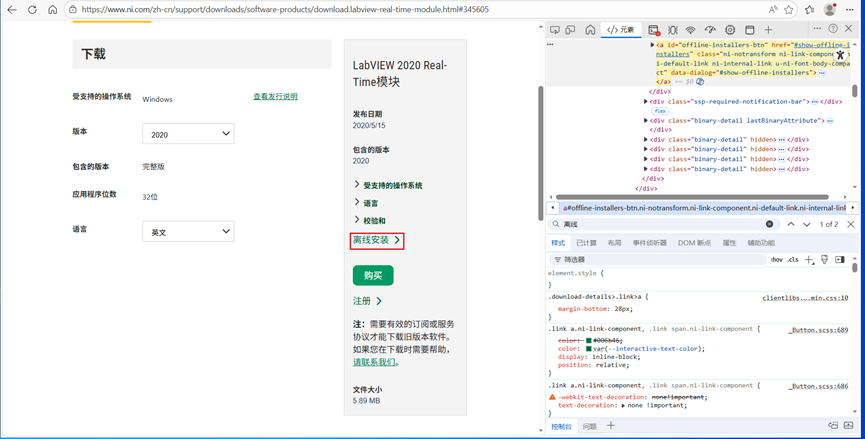Go back to the previous browser page

pos(12,9)
